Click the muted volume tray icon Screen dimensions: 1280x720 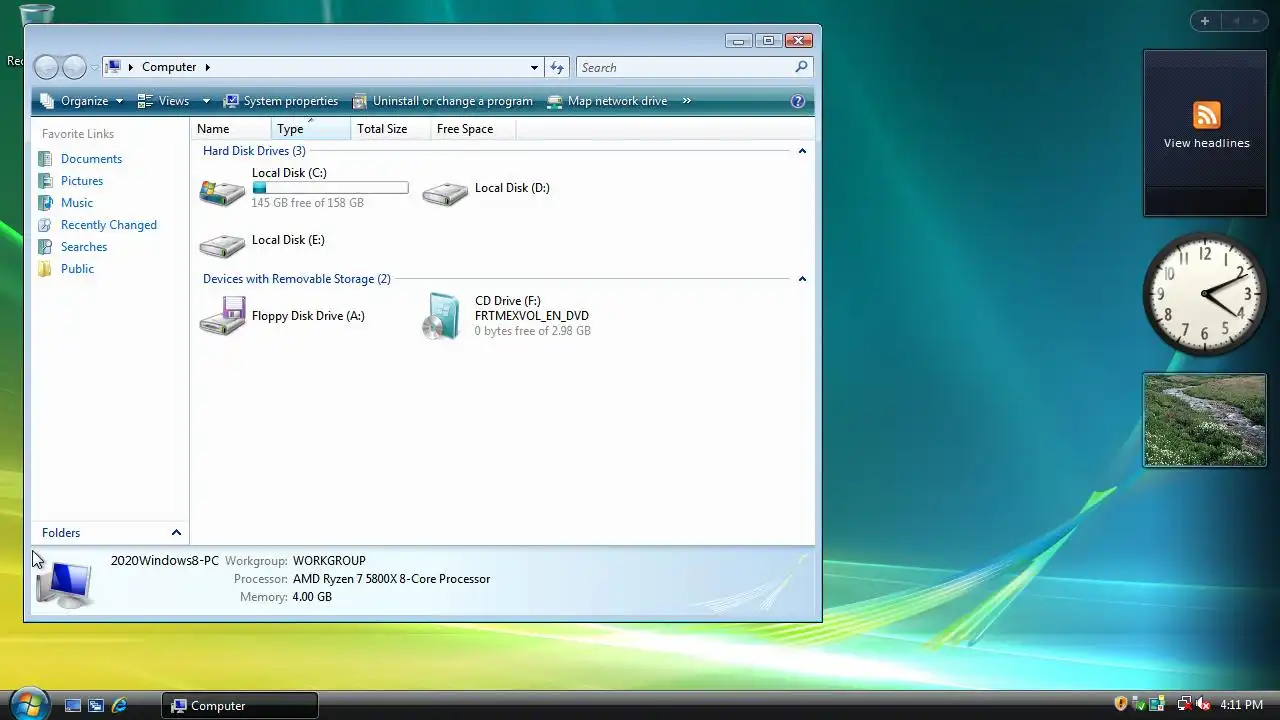tap(1203, 704)
